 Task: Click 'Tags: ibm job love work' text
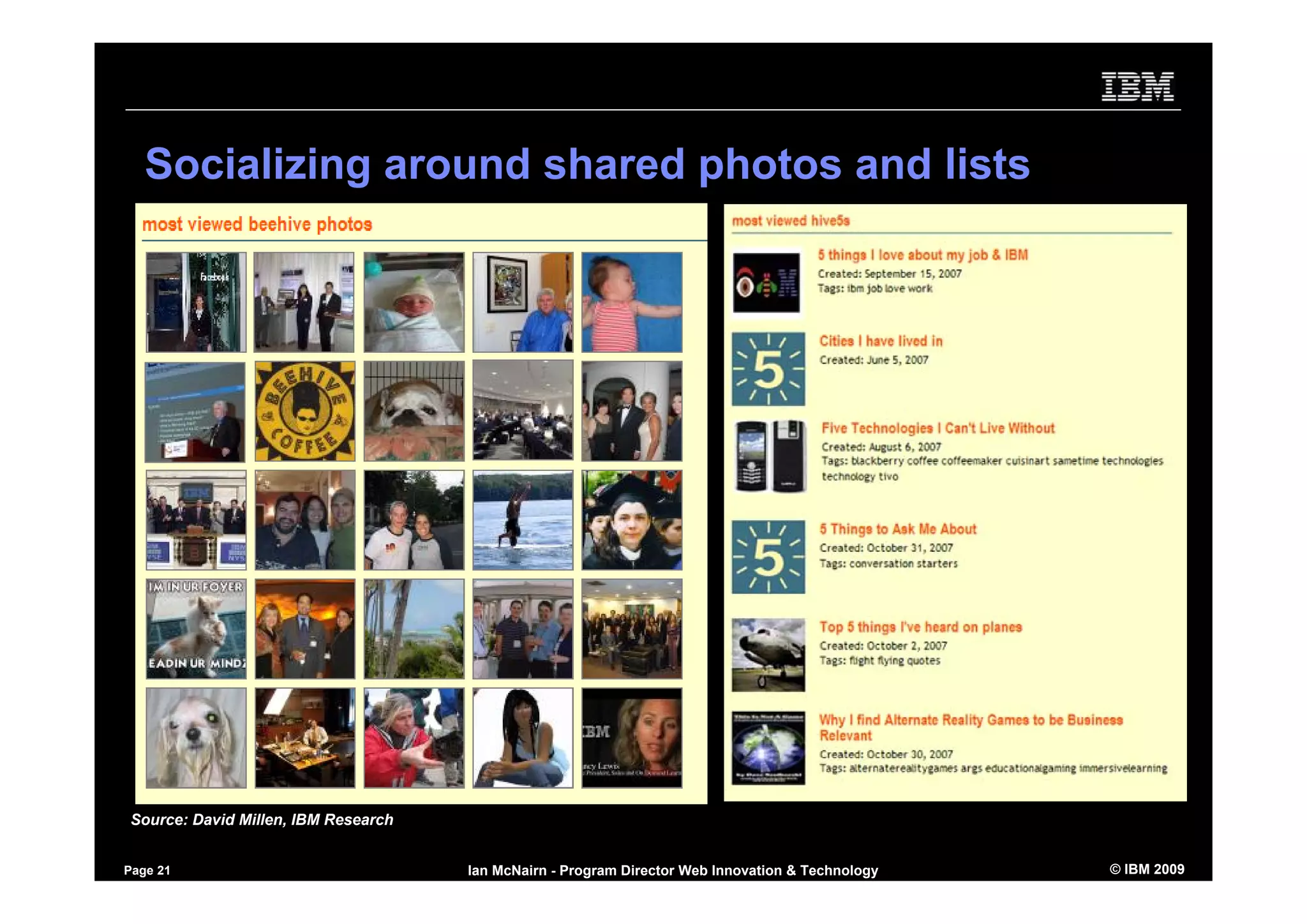pyautogui.click(x=875, y=288)
